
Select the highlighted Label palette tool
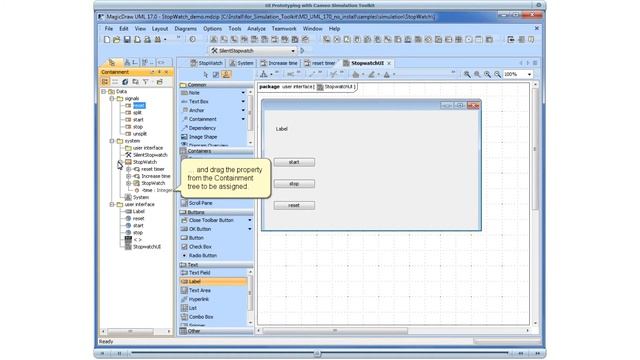point(213,282)
